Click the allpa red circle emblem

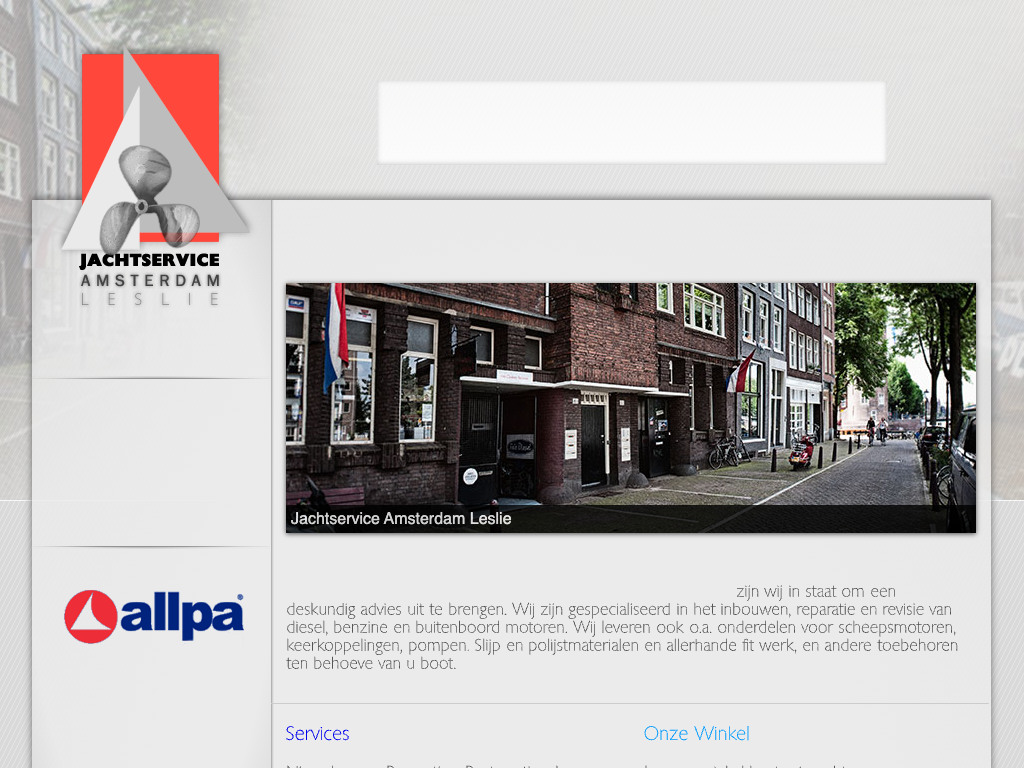point(90,617)
